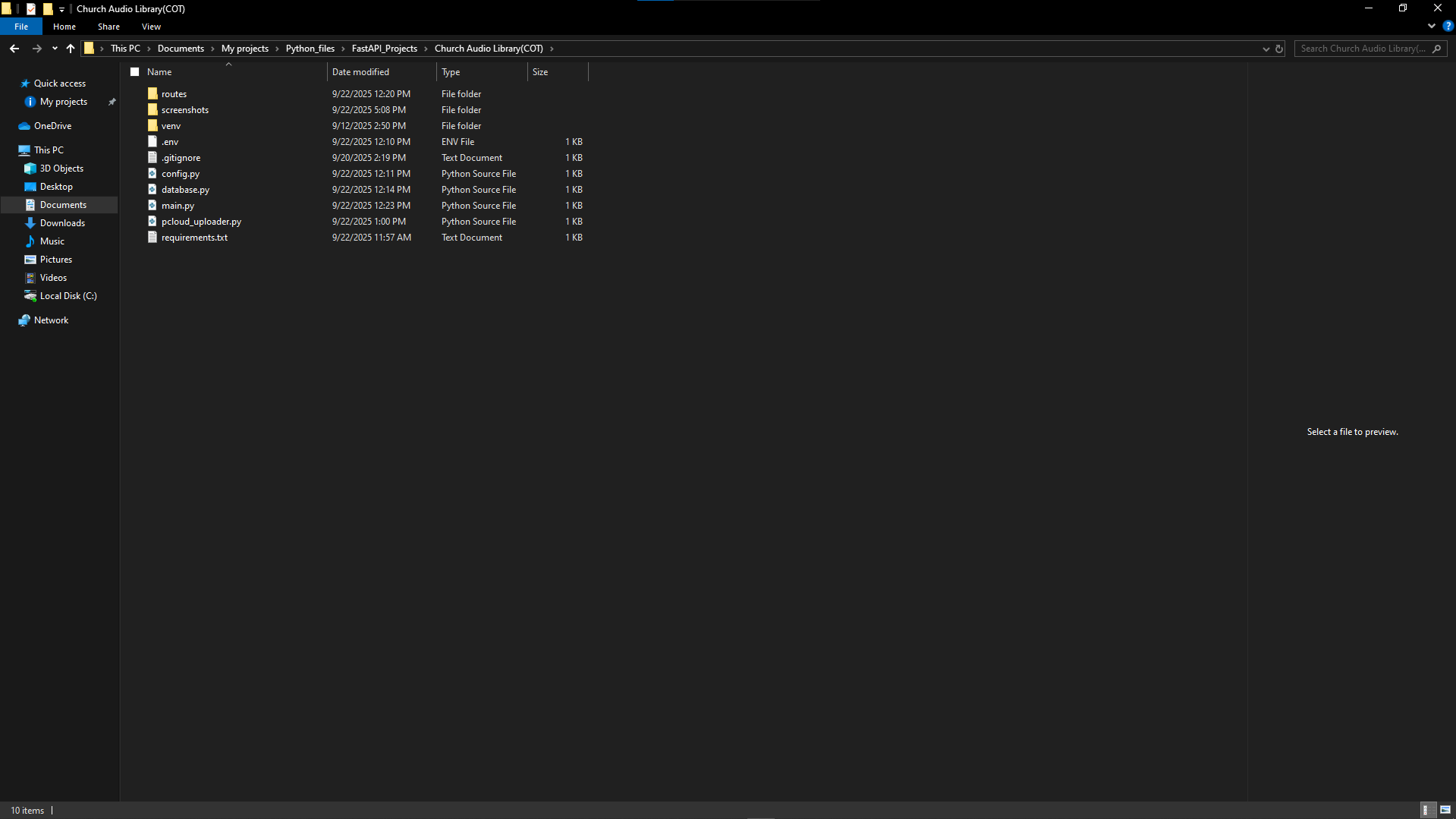Click New folder icon in title bar toolbar
This screenshot has width=1456, height=819.
(48, 9)
